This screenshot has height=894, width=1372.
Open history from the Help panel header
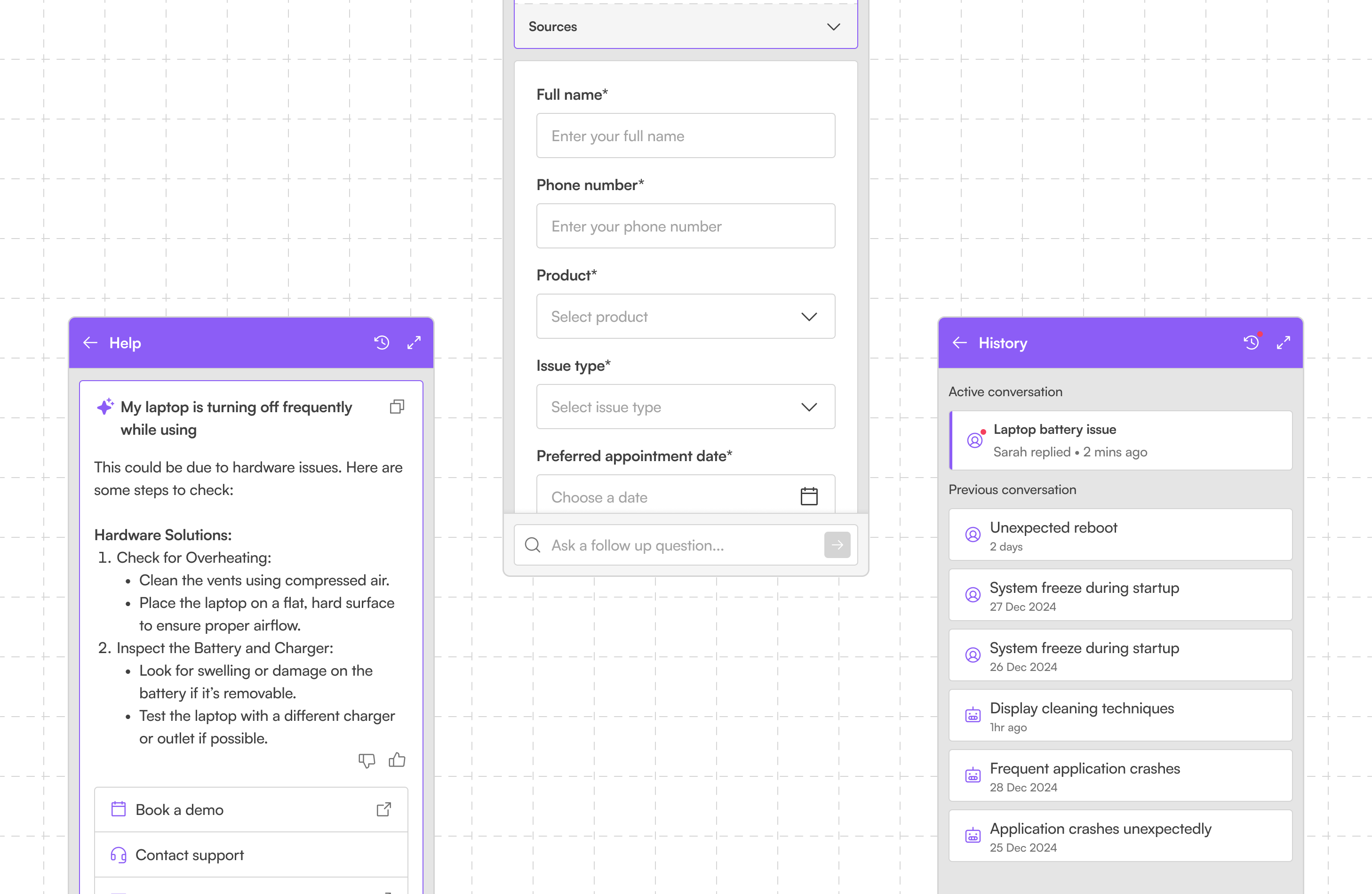click(x=382, y=343)
